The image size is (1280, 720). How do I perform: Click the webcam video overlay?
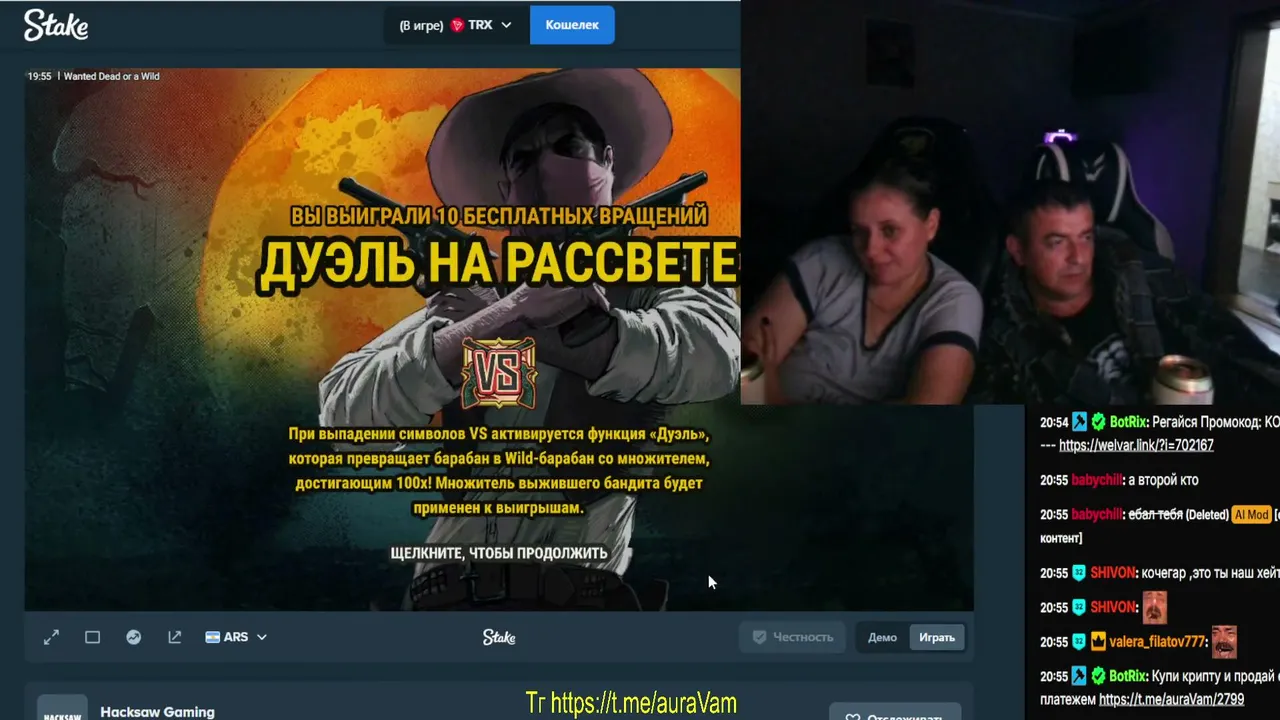pyautogui.click(x=1010, y=202)
